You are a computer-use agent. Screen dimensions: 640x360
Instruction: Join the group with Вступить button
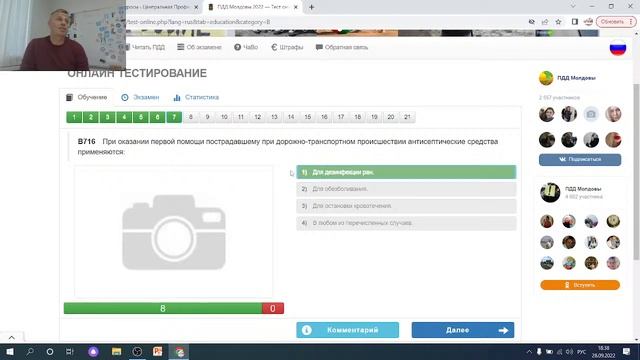tap(580, 285)
